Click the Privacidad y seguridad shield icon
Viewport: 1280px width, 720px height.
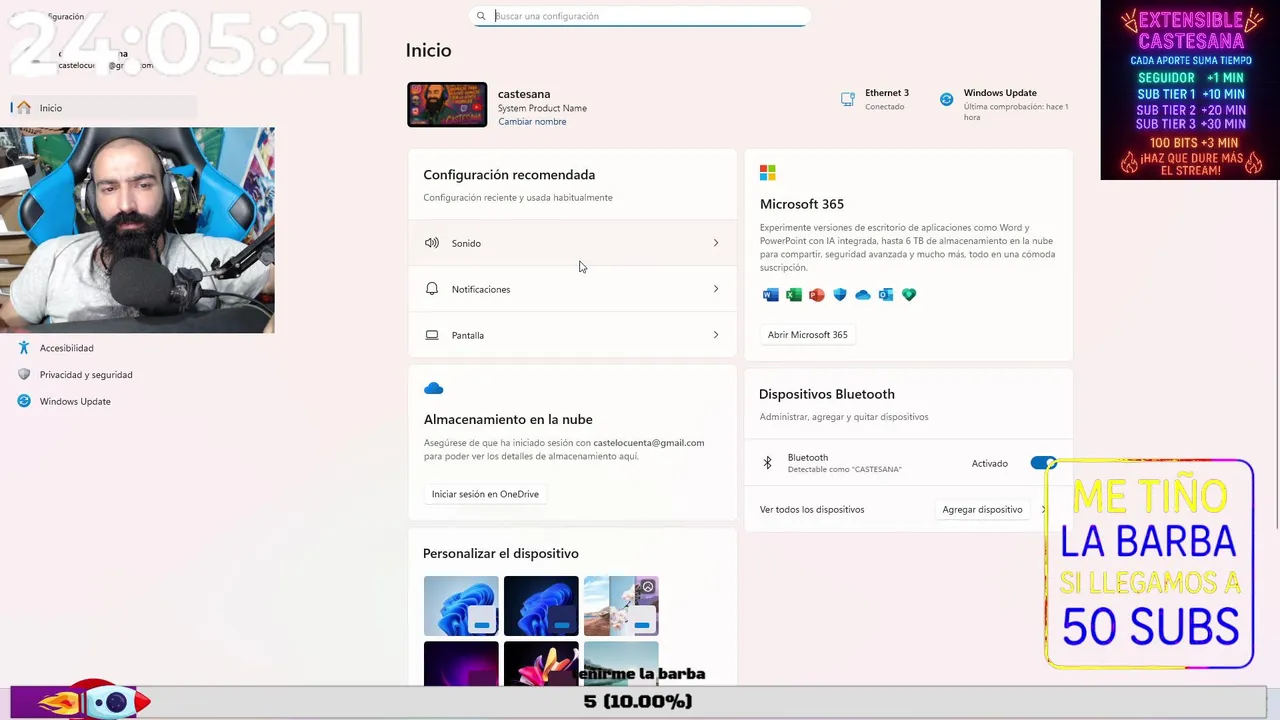24,375
